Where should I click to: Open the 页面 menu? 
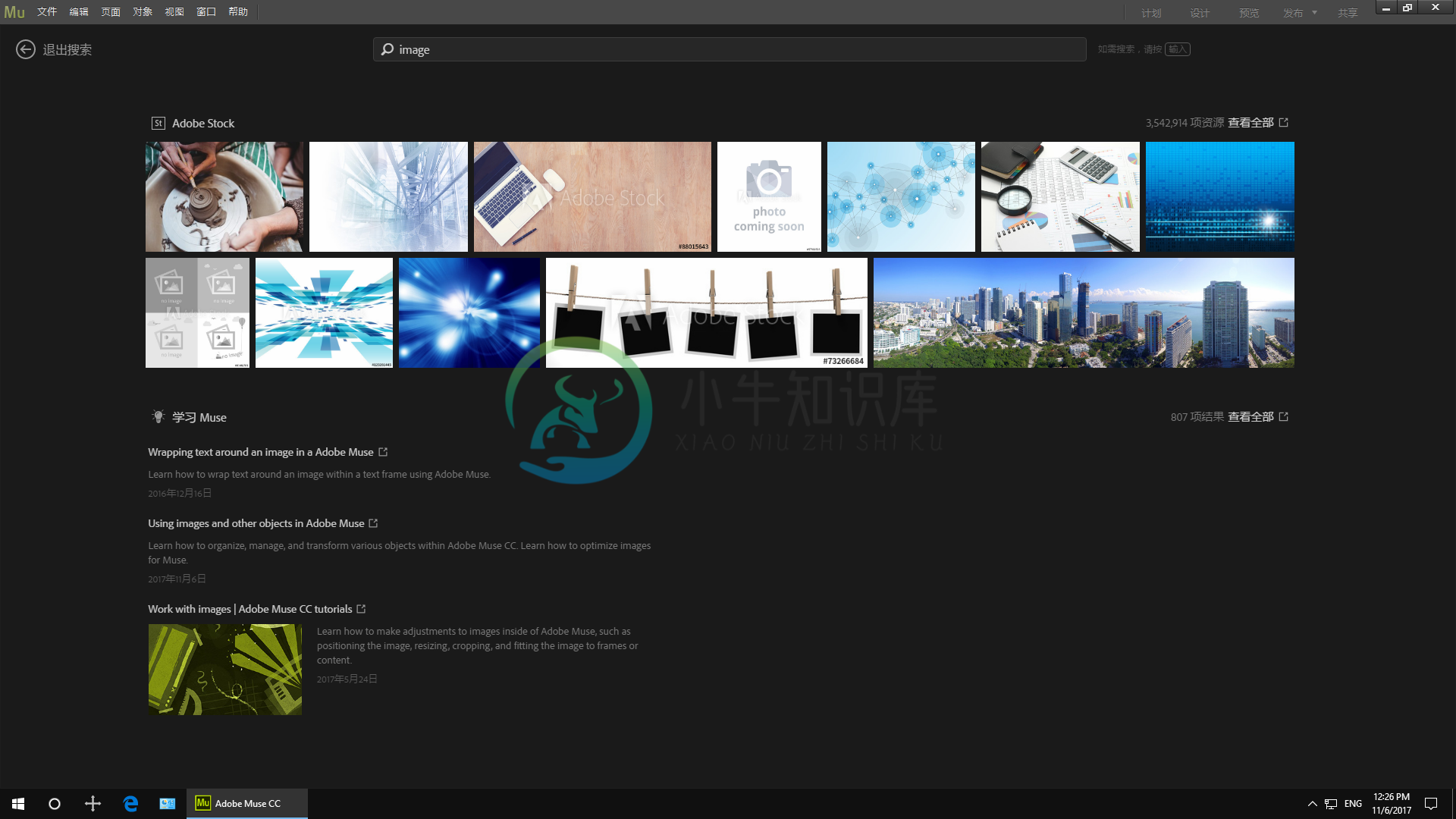(x=111, y=12)
